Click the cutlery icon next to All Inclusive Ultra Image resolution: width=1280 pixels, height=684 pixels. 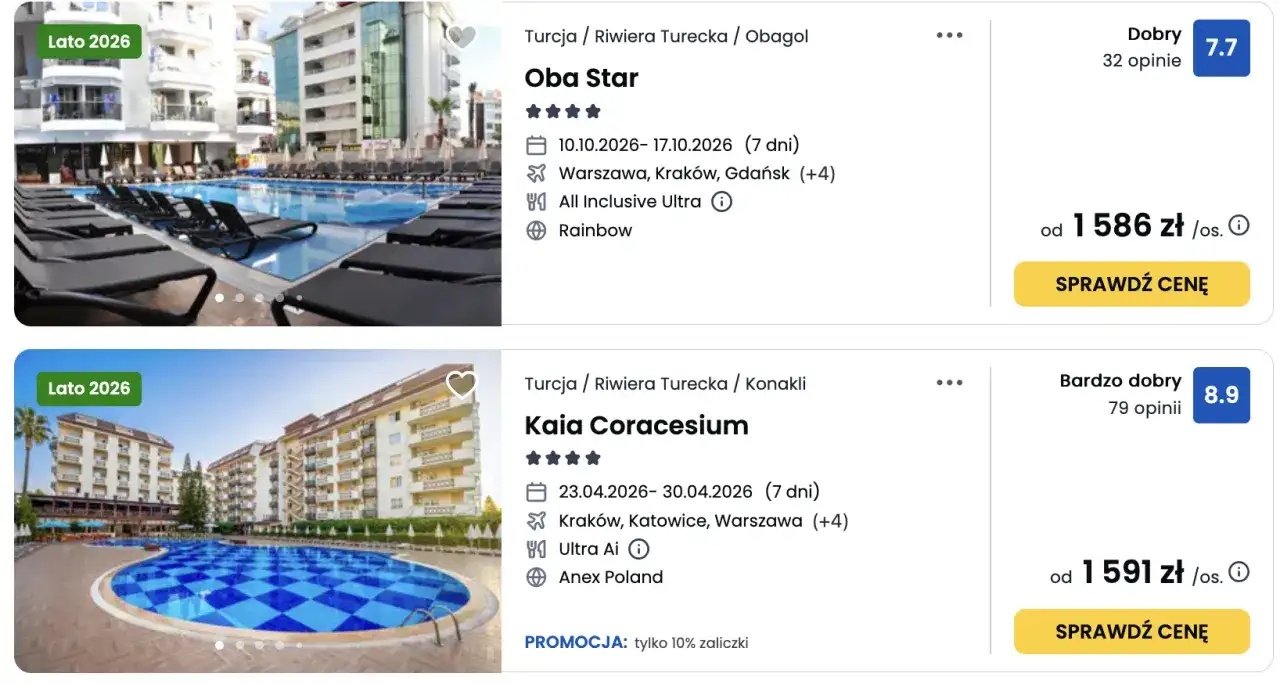pyautogui.click(x=536, y=201)
